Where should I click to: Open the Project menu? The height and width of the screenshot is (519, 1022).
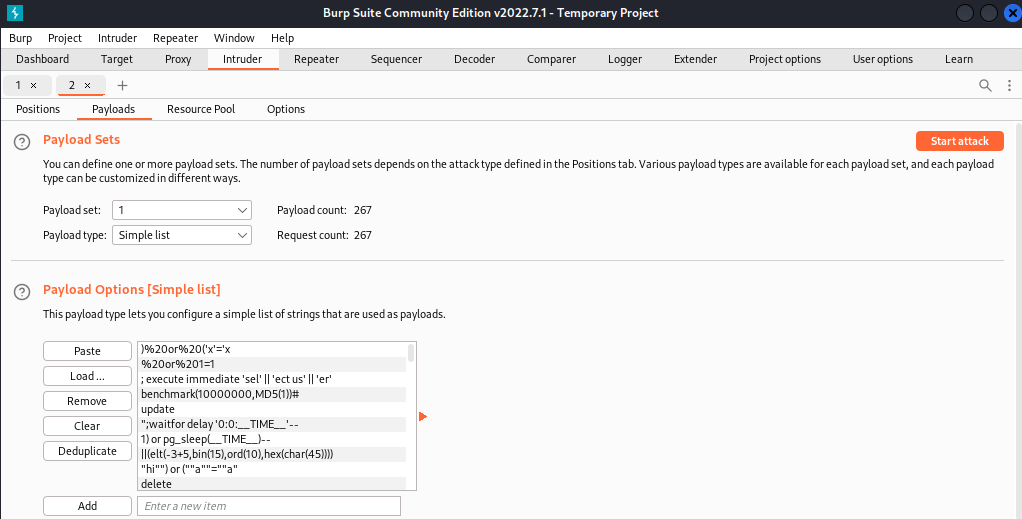65,38
